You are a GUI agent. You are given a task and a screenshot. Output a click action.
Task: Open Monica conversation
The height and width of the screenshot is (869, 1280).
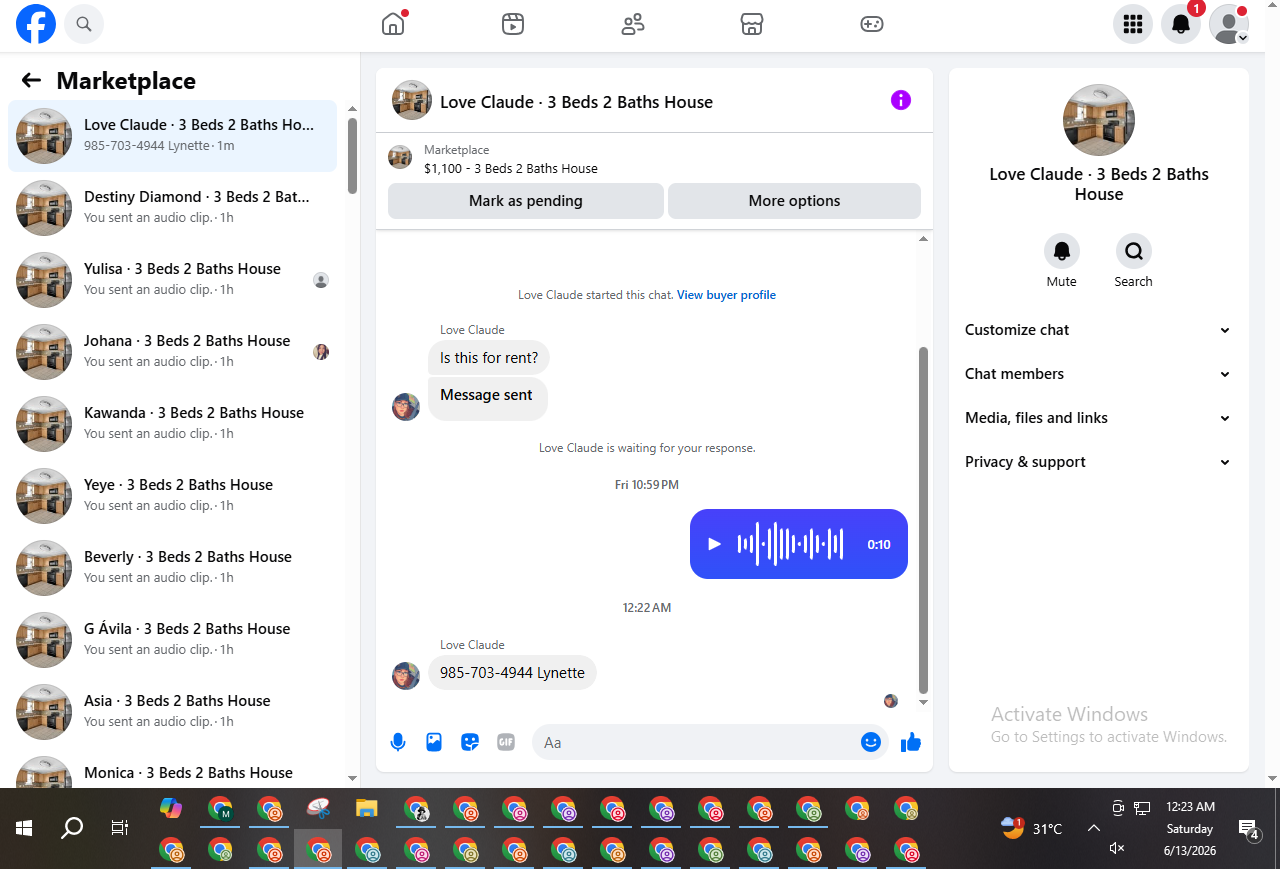click(x=172, y=768)
